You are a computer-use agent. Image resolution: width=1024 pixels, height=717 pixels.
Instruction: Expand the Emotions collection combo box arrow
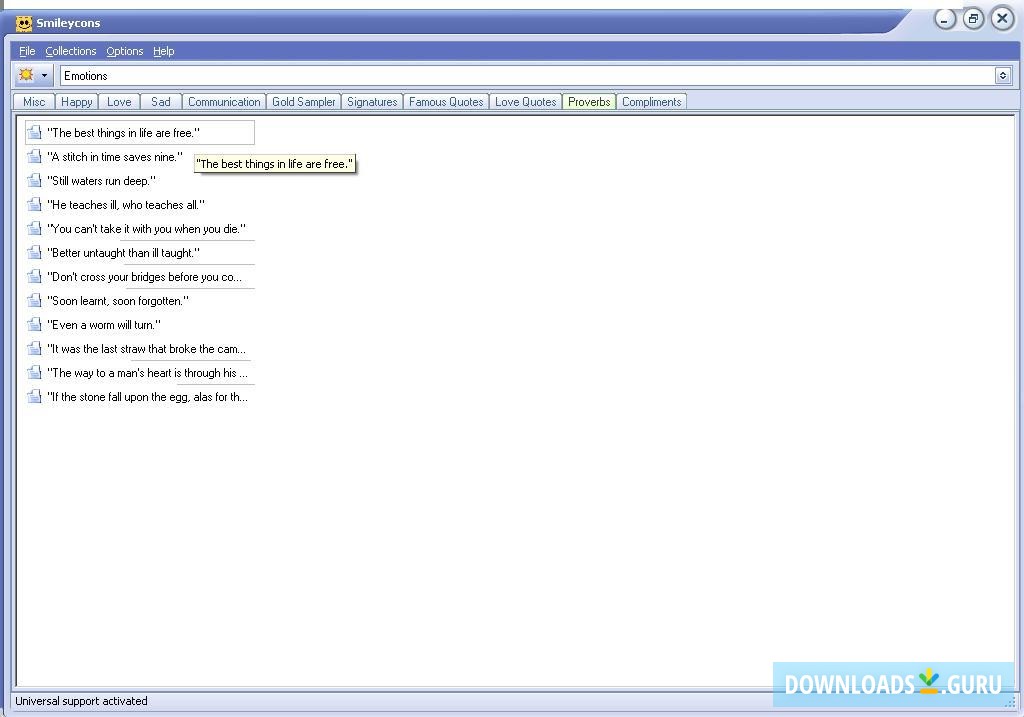(x=1003, y=76)
